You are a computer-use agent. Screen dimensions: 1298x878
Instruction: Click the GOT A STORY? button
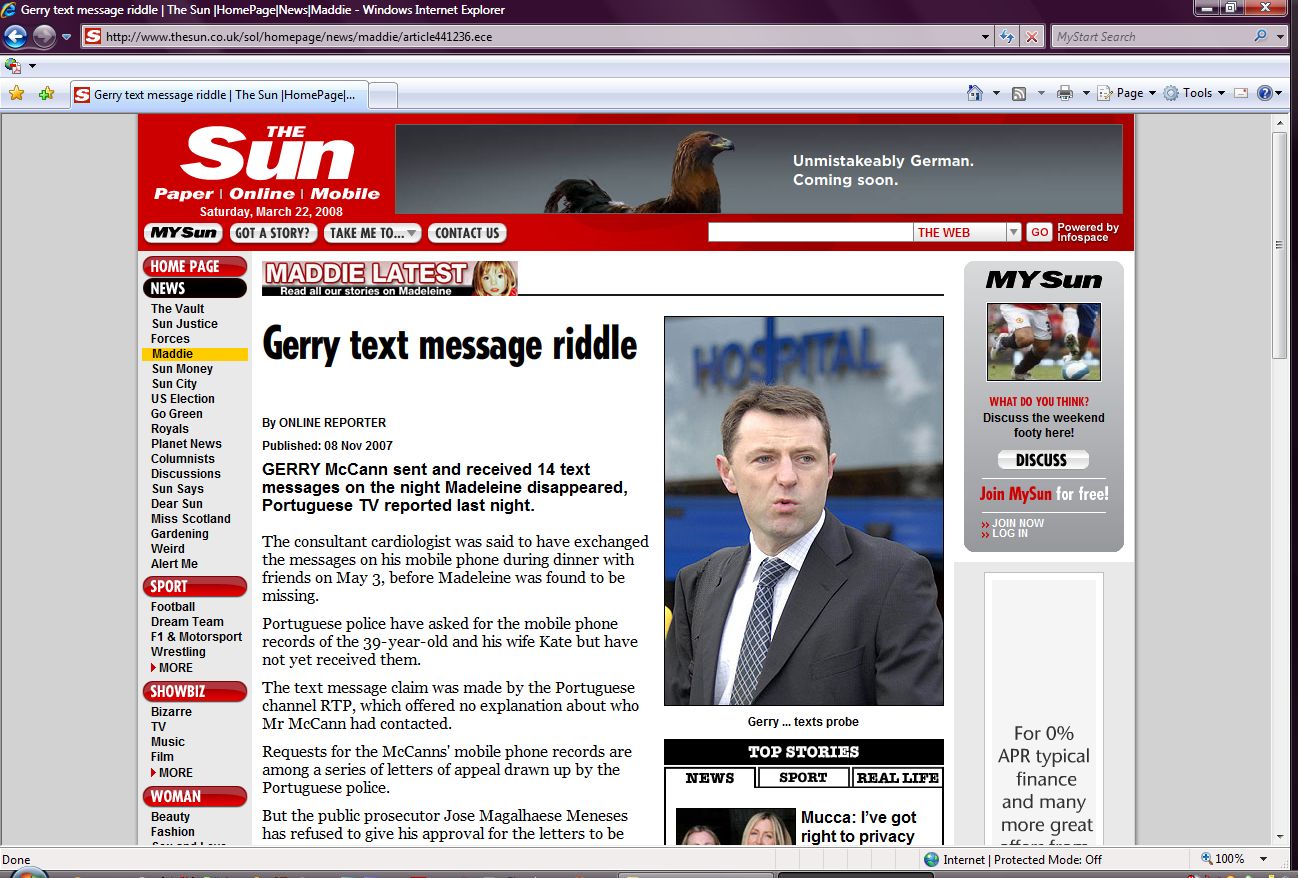274,233
